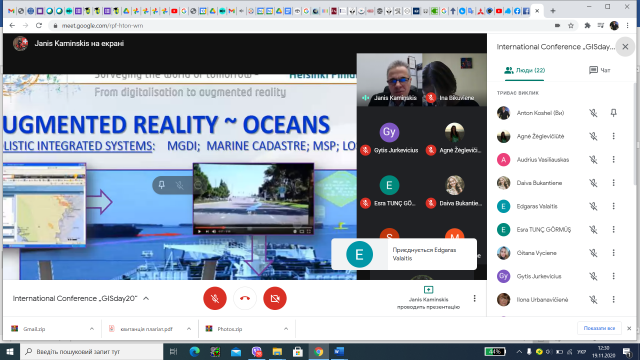Open the квитанція плагіат.pdf download
Image resolution: width=640 pixels, height=360 pixels.
(146, 329)
